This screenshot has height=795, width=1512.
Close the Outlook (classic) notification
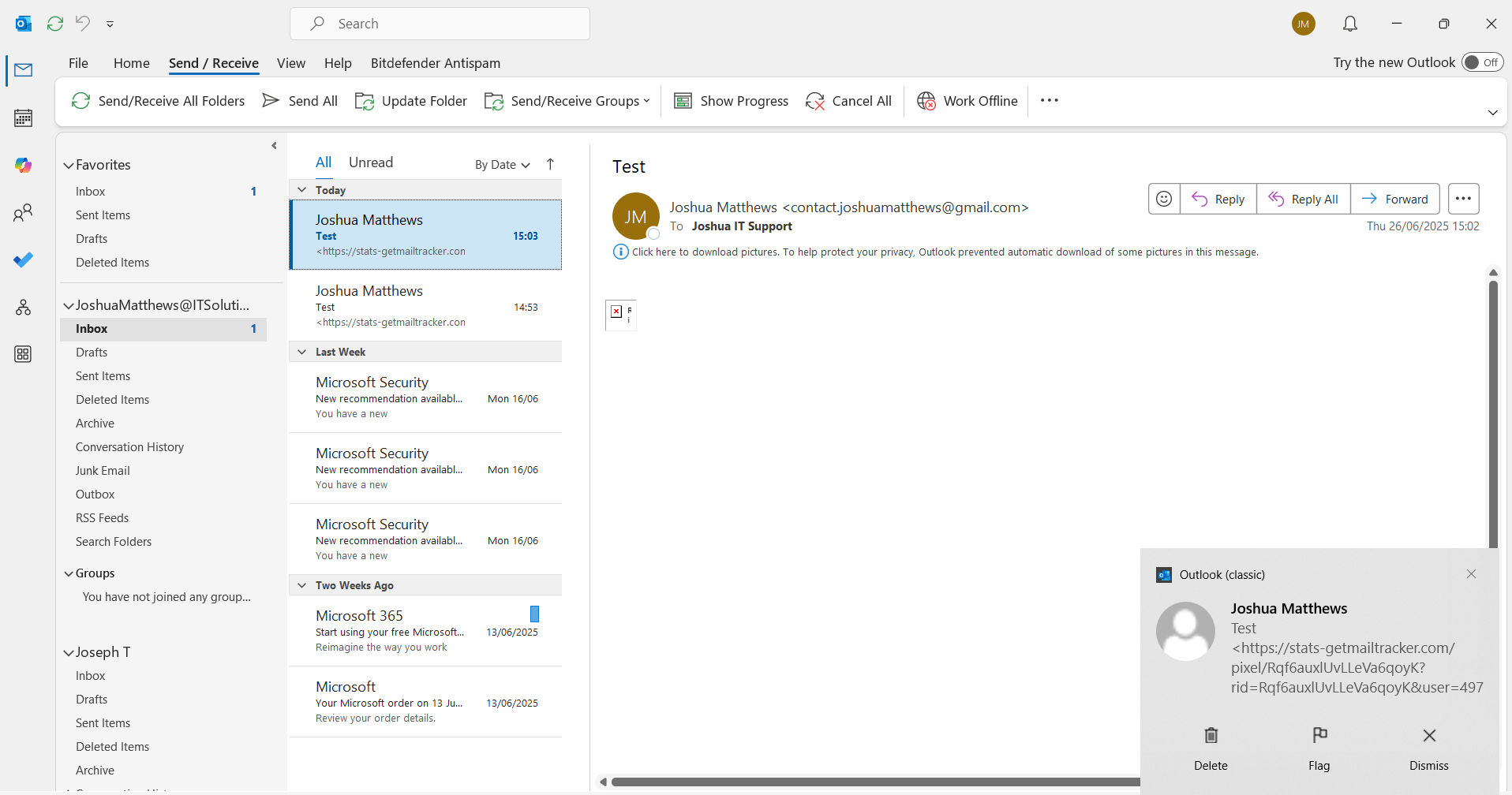pyautogui.click(x=1471, y=574)
